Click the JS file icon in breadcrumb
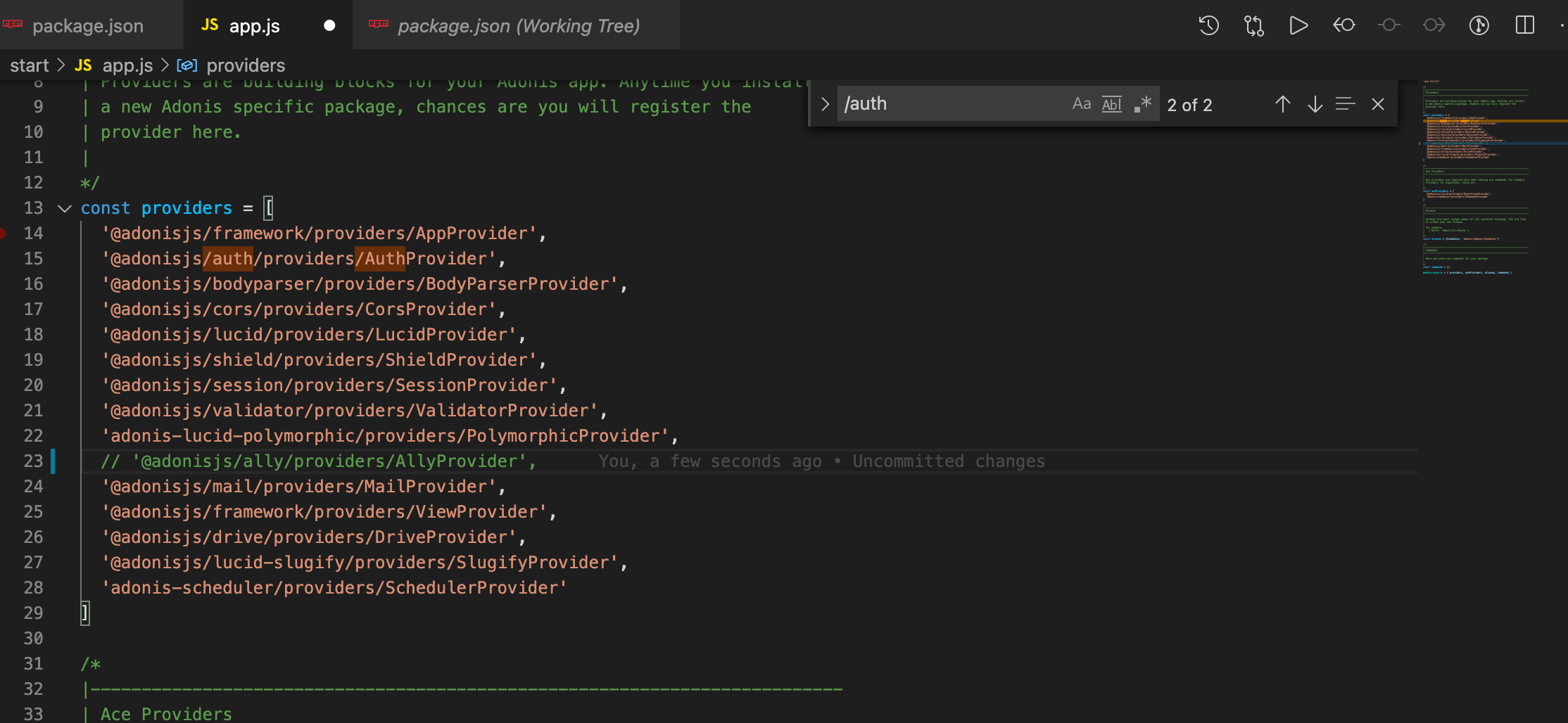This screenshot has height=723, width=1568. (x=83, y=65)
